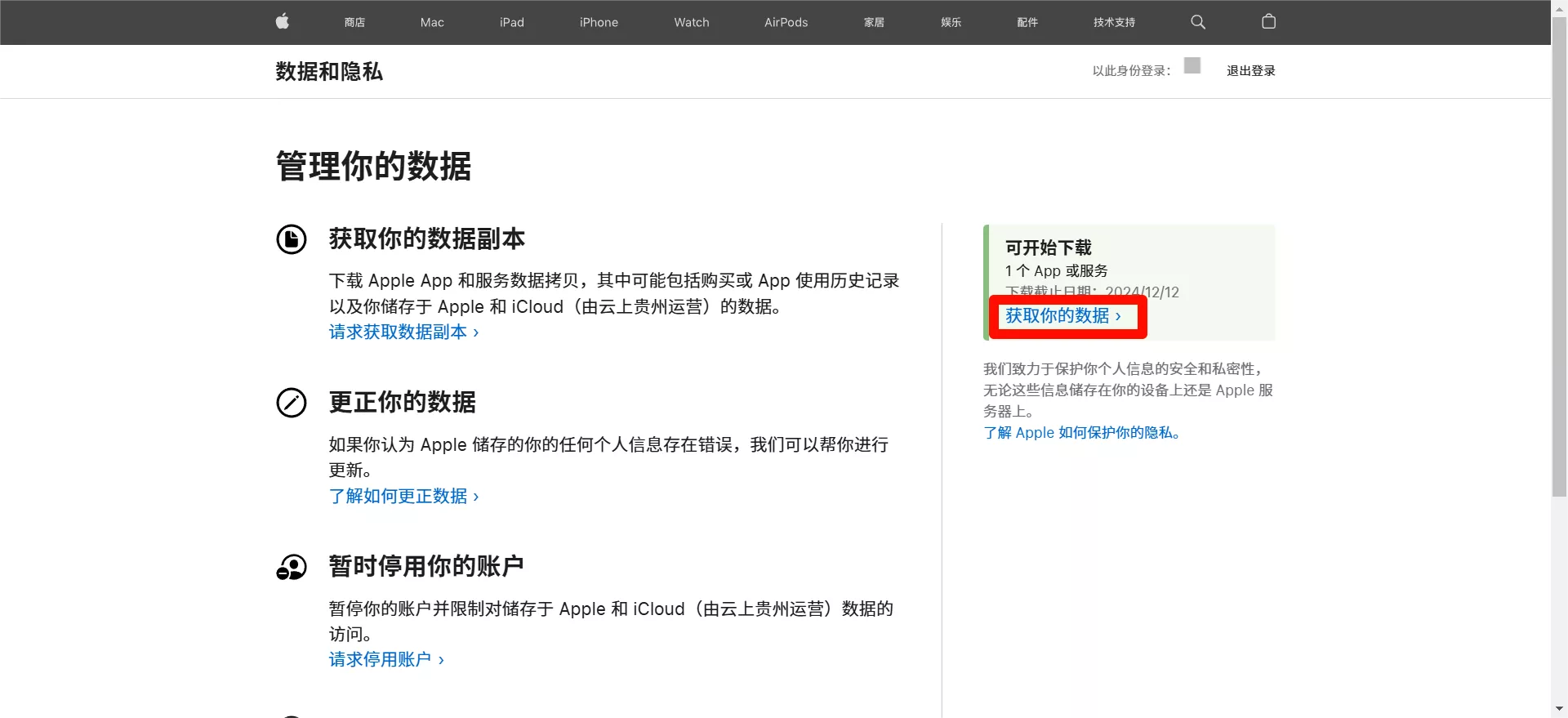Open the 商店 menu item
The width and height of the screenshot is (1568, 718).
pos(354,22)
